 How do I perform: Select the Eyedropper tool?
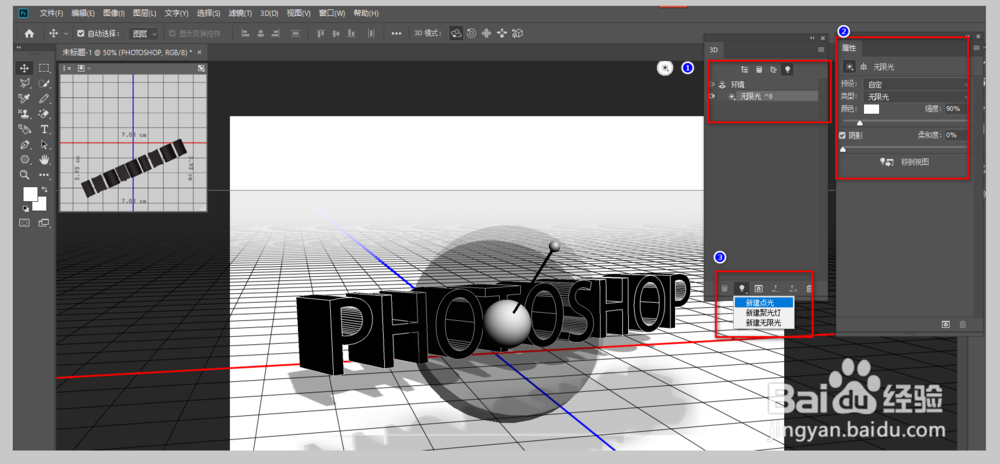tap(25, 99)
